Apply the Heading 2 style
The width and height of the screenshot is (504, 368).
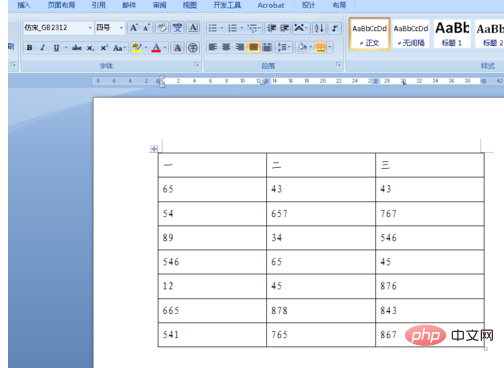(489, 34)
